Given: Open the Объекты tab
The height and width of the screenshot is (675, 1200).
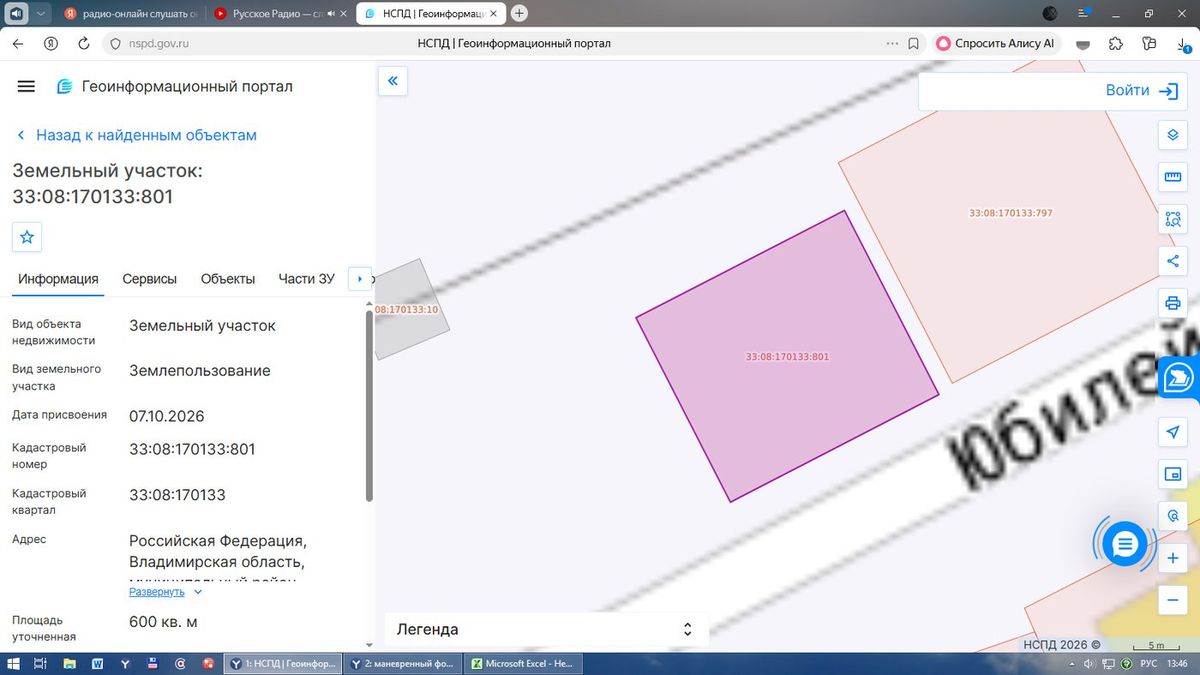Looking at the screenshot, I should tap(228, 279).
